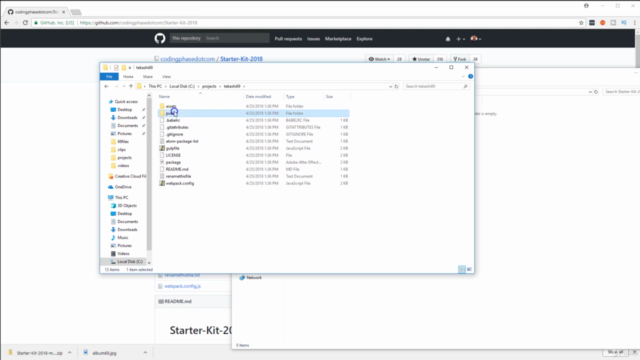Click 'projects' in the address breadcrumb
This screenshot has width=640, height=360.
pos(209,87)
